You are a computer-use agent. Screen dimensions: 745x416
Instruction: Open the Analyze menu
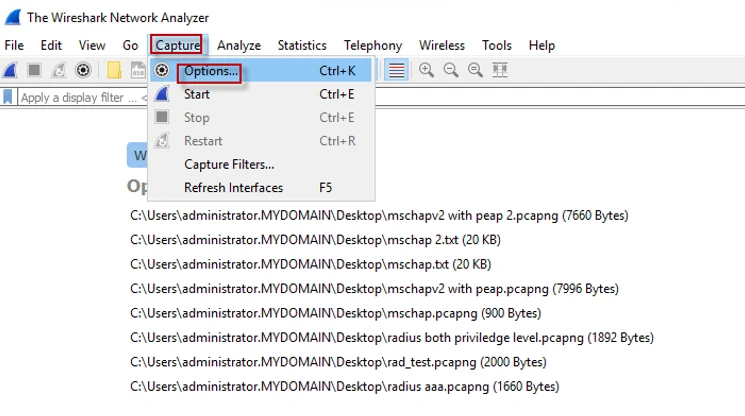click(239, 45)
